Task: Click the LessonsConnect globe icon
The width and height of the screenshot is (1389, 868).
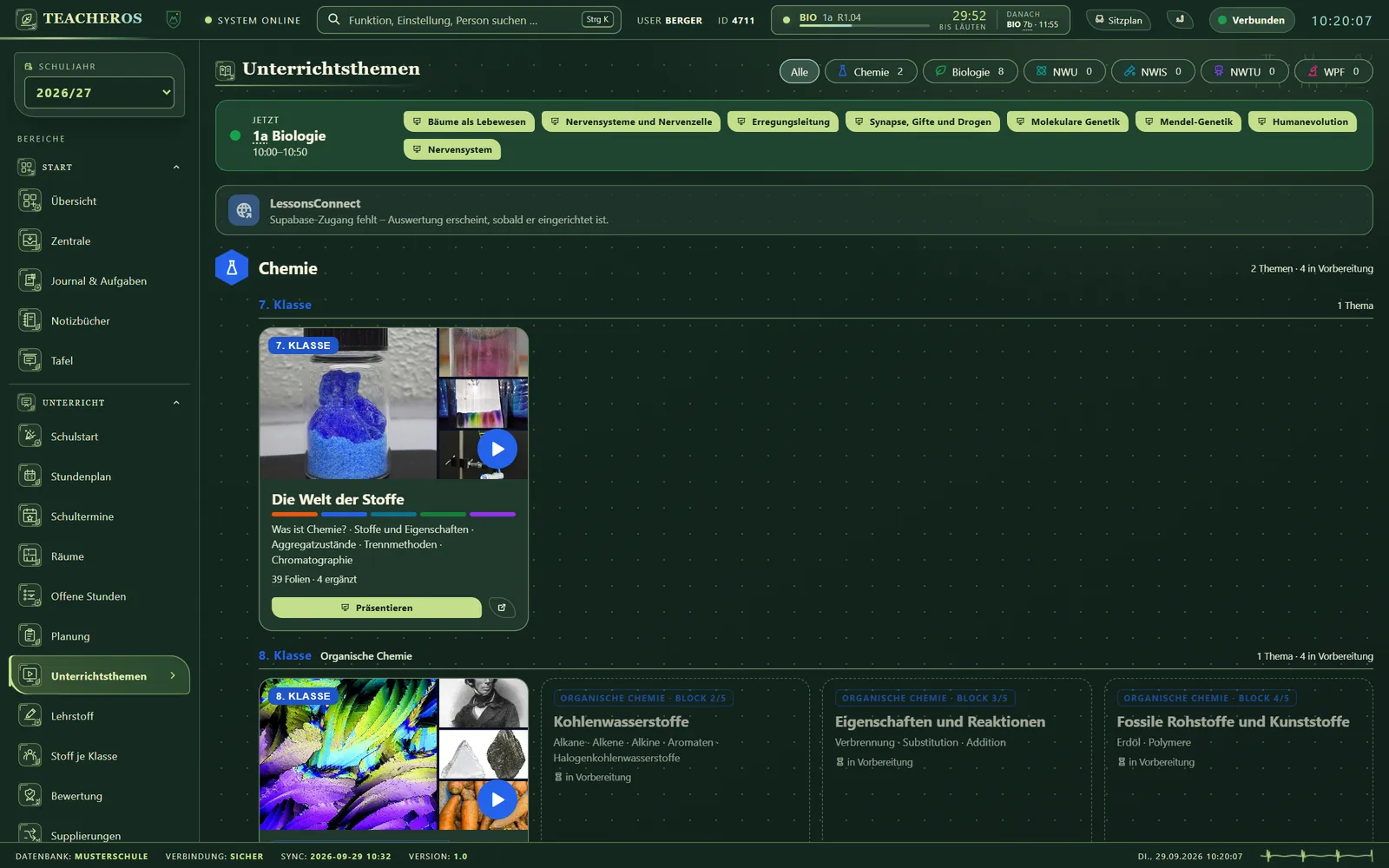Action: coord(244,210)
